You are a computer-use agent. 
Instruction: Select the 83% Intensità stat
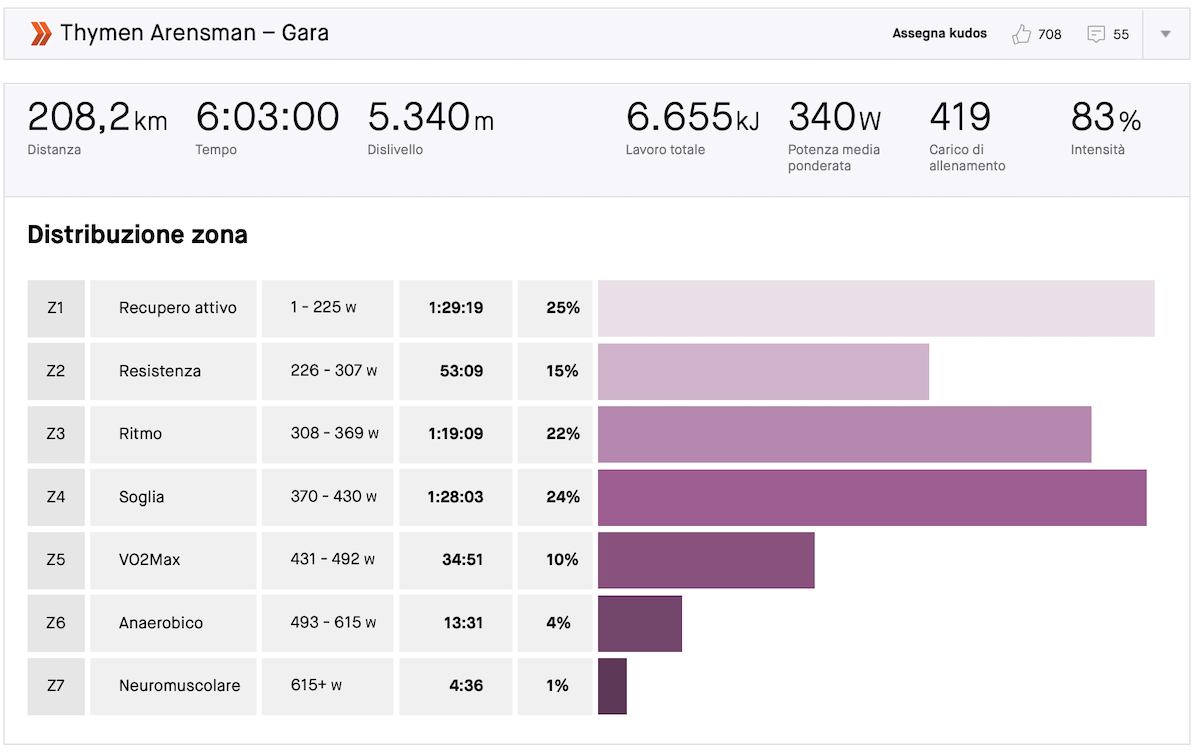pyautogui.click(x=1106, y=128)
